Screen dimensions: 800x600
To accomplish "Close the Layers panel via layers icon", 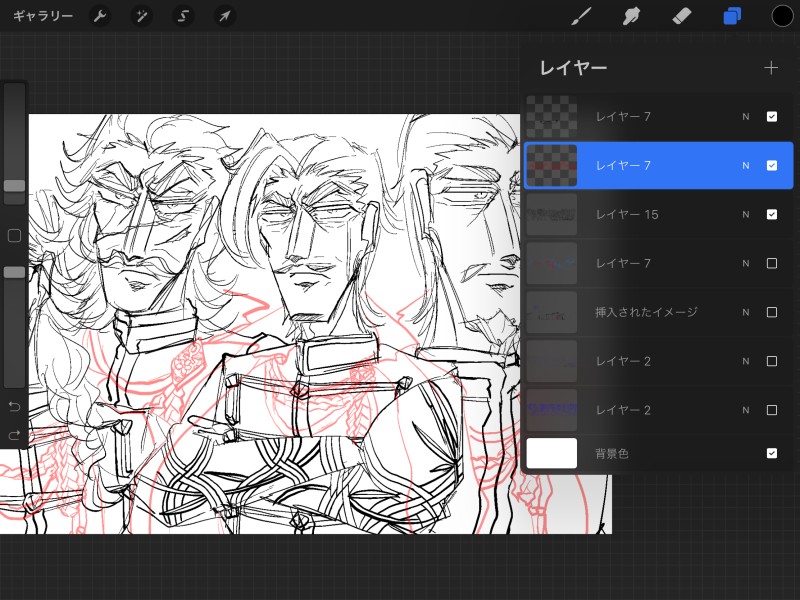I will pos(733,16).
